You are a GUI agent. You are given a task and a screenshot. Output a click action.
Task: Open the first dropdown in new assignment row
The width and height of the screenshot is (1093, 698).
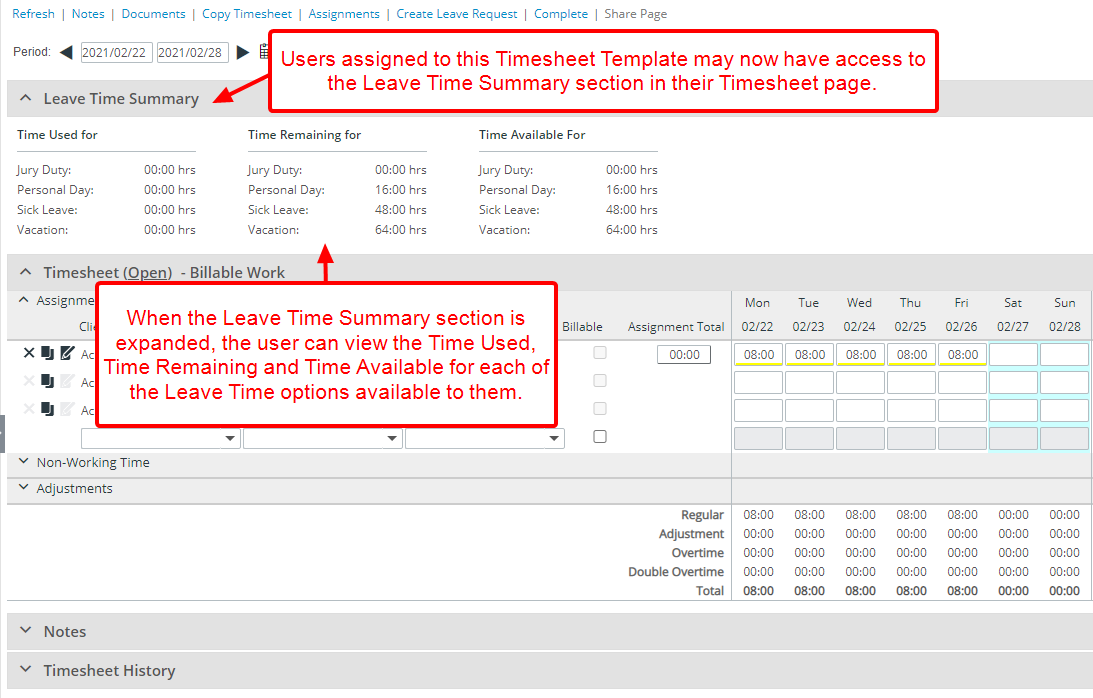coord(160,438)
